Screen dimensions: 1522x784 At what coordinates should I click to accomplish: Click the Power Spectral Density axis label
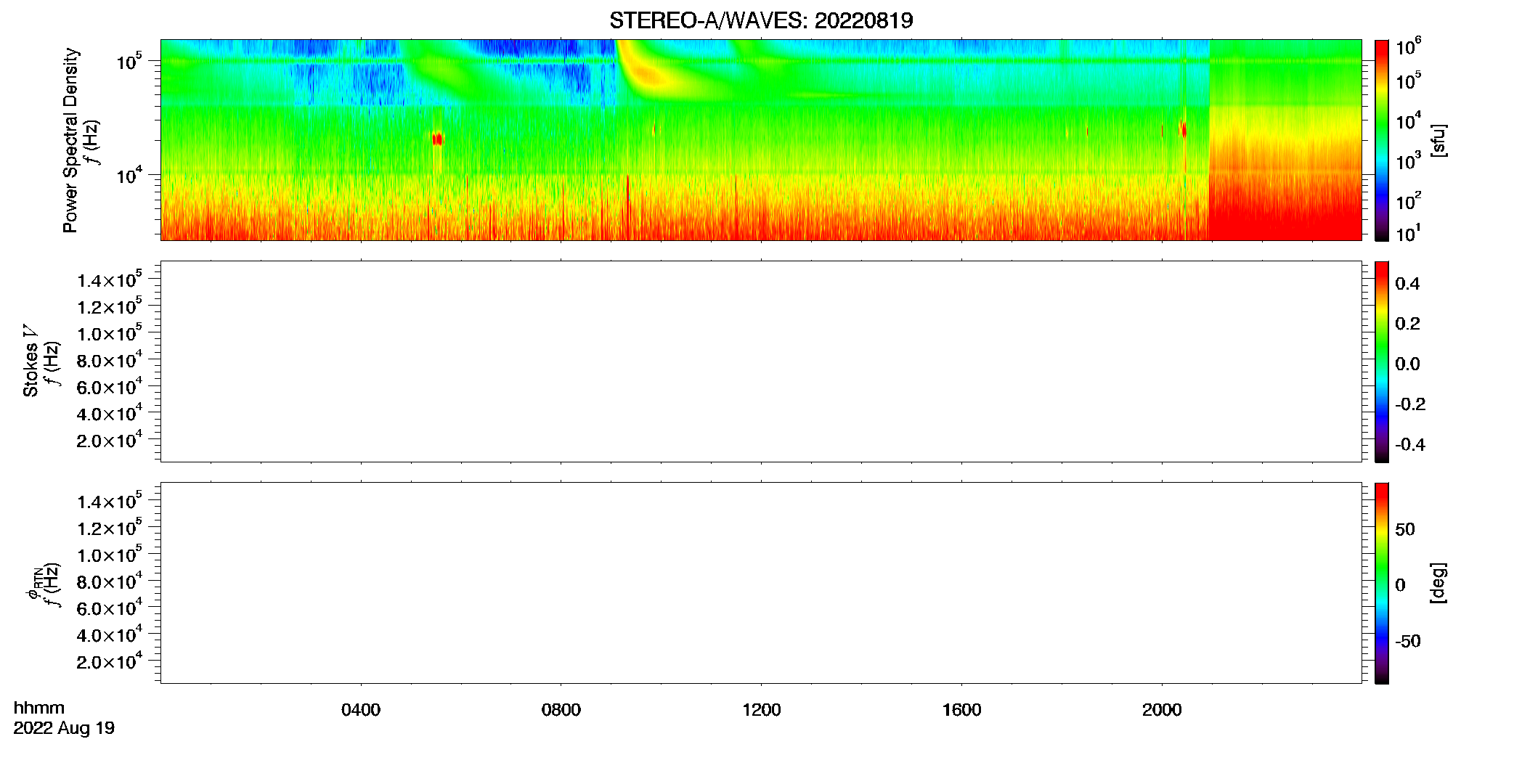tap(70, 140)
